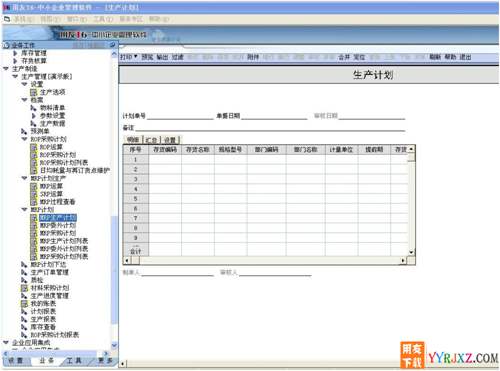The height and width of the screenshot is (371, 500).
Task: Click the 刷新 refresh toolbar button
Action: (x=435, y=57)
